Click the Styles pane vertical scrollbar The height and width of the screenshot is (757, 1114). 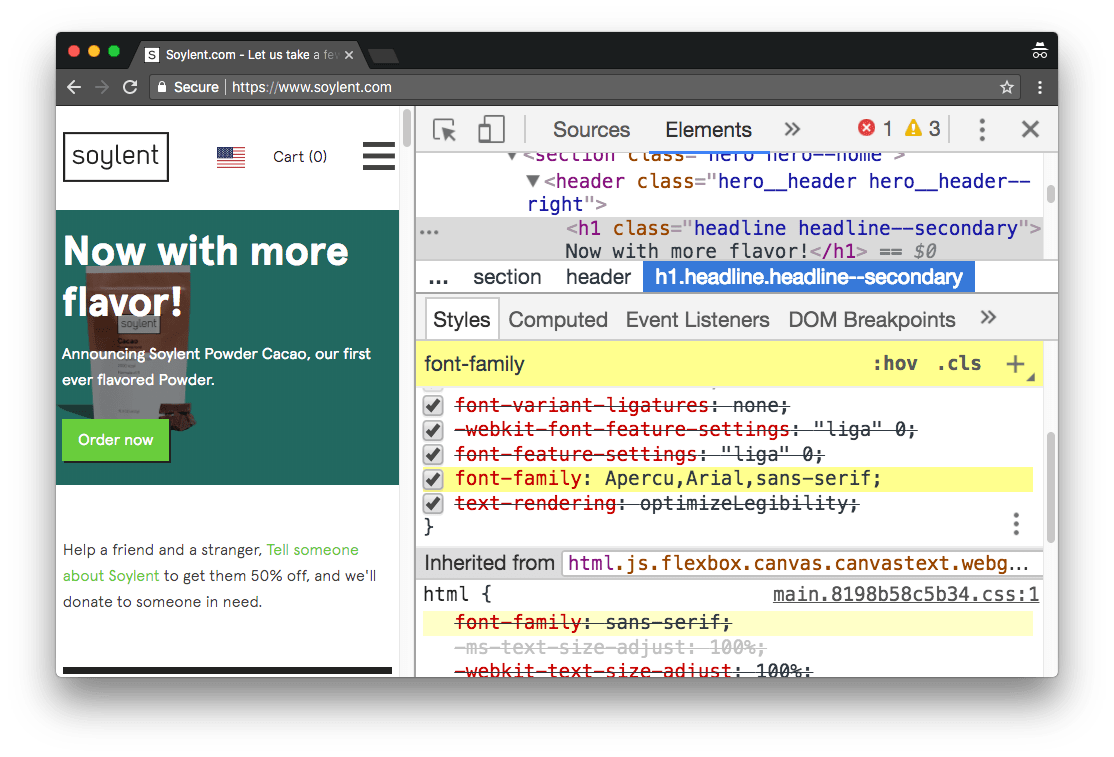click(x=1051, y=486)
